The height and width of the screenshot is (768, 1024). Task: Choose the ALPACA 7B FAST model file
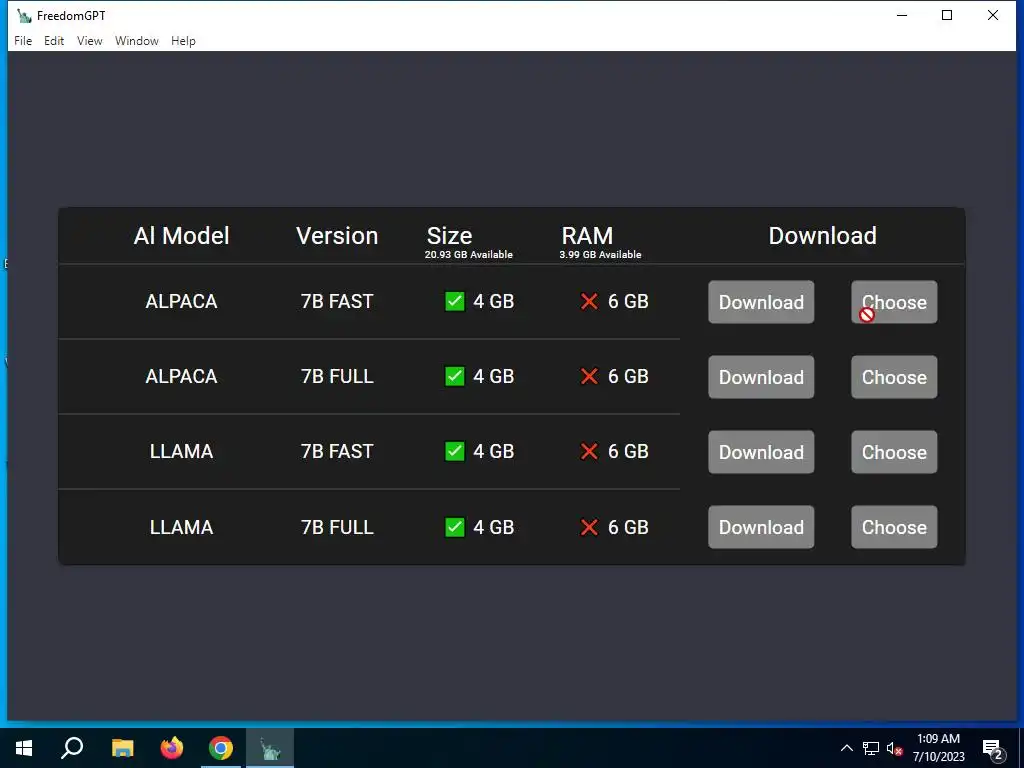(x=894, y=302)
